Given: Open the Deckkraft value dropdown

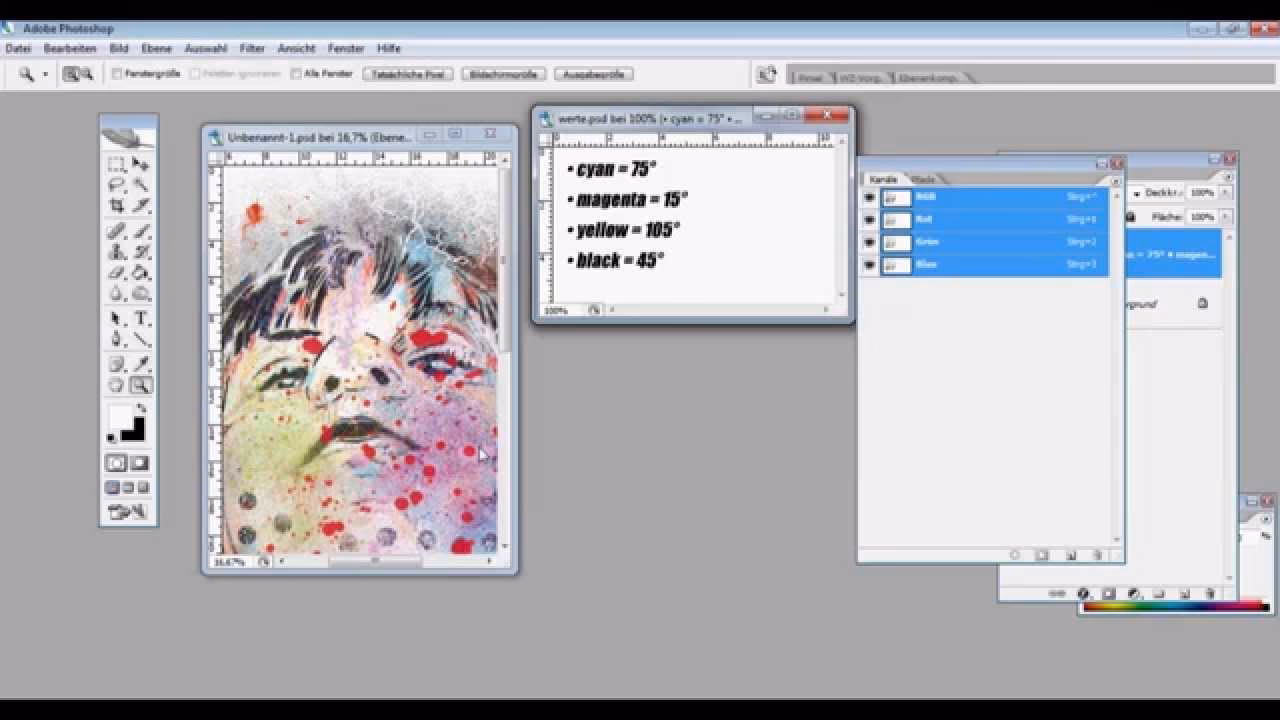Looking at the screenshot, I should pos(1224,193).
